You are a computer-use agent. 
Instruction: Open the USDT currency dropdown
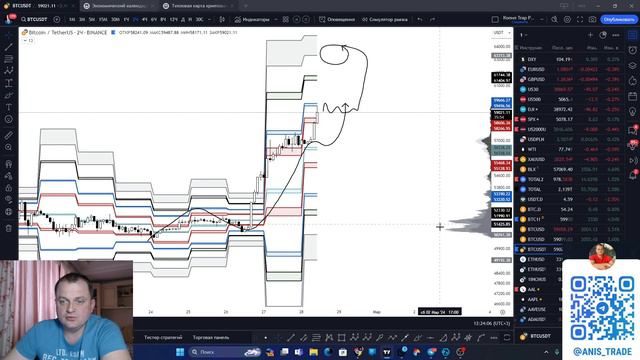tap(502, 32)
